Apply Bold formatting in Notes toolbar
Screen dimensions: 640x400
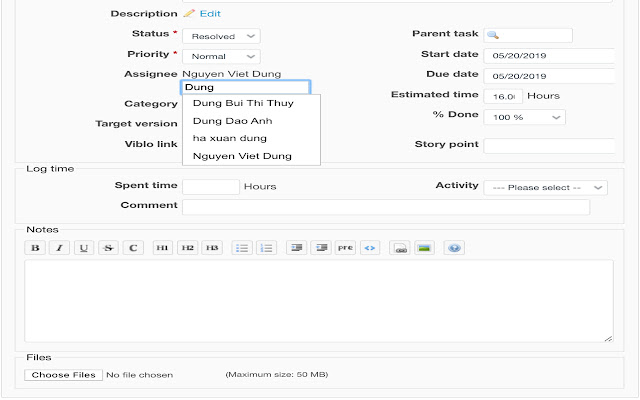pyautogui.click(x=35, y=248)
